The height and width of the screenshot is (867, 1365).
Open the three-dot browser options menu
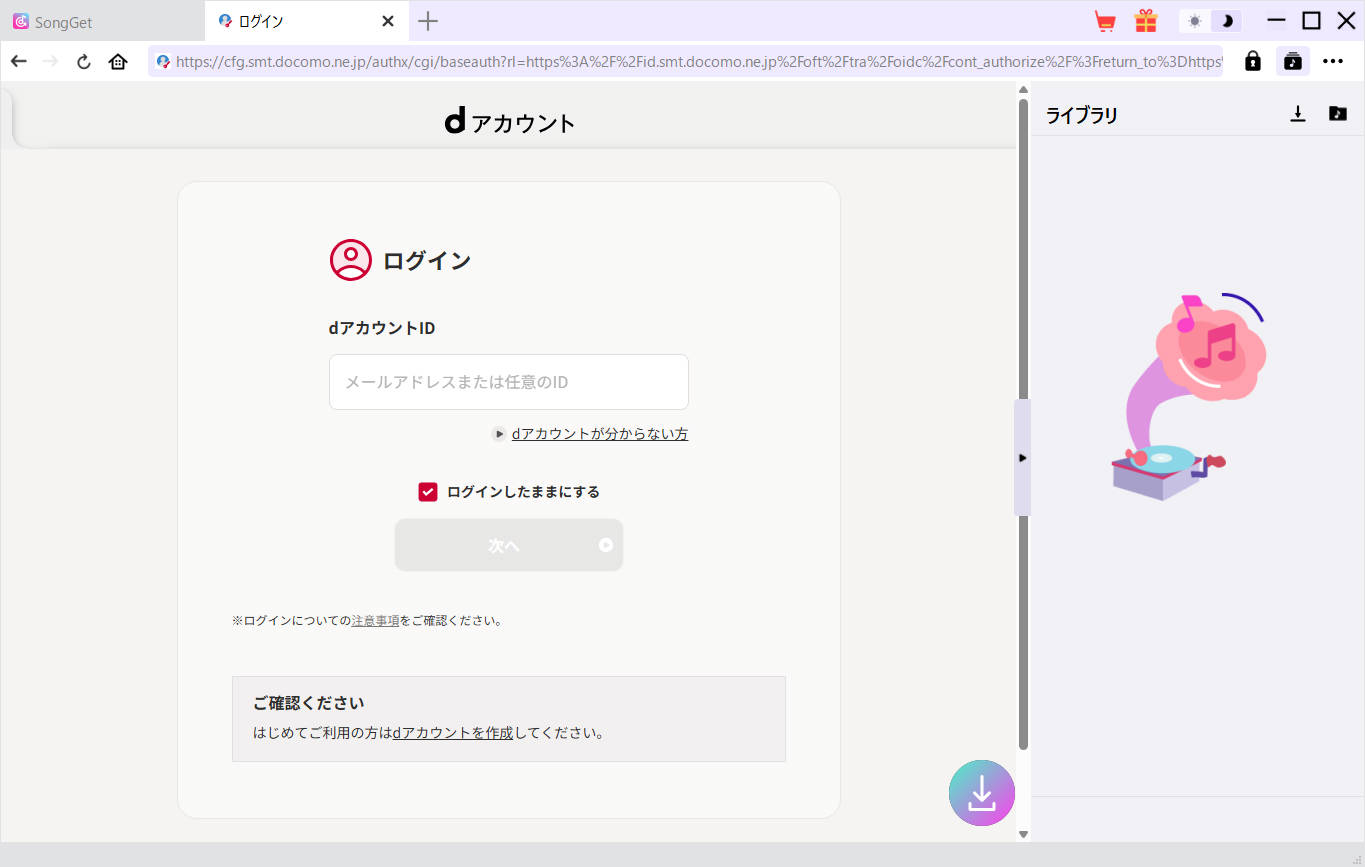tap(1333, 61)
